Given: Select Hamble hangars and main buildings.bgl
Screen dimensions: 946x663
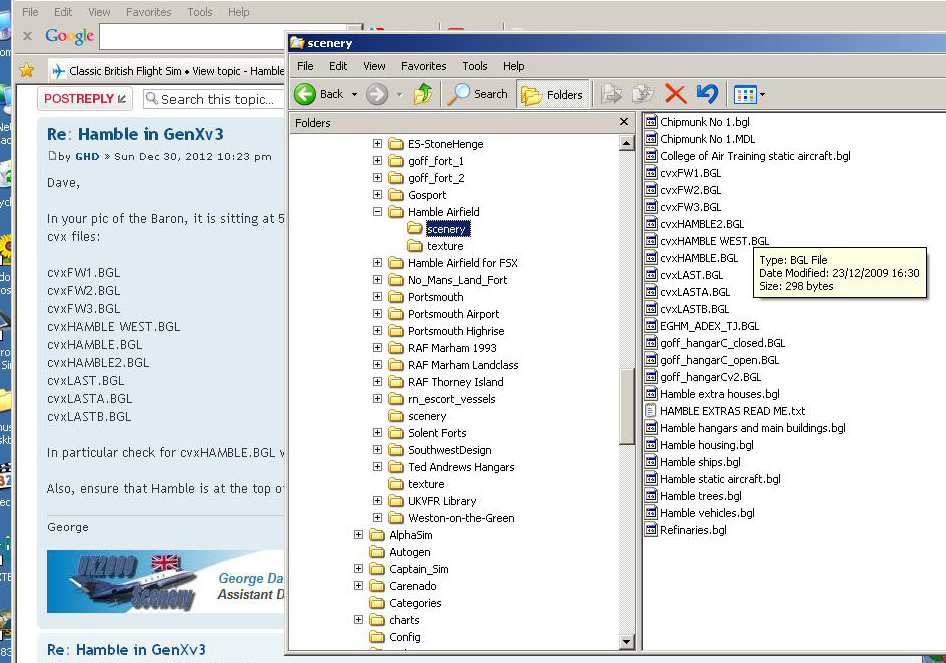Looking at the screenshot, I should coord(752,428).
